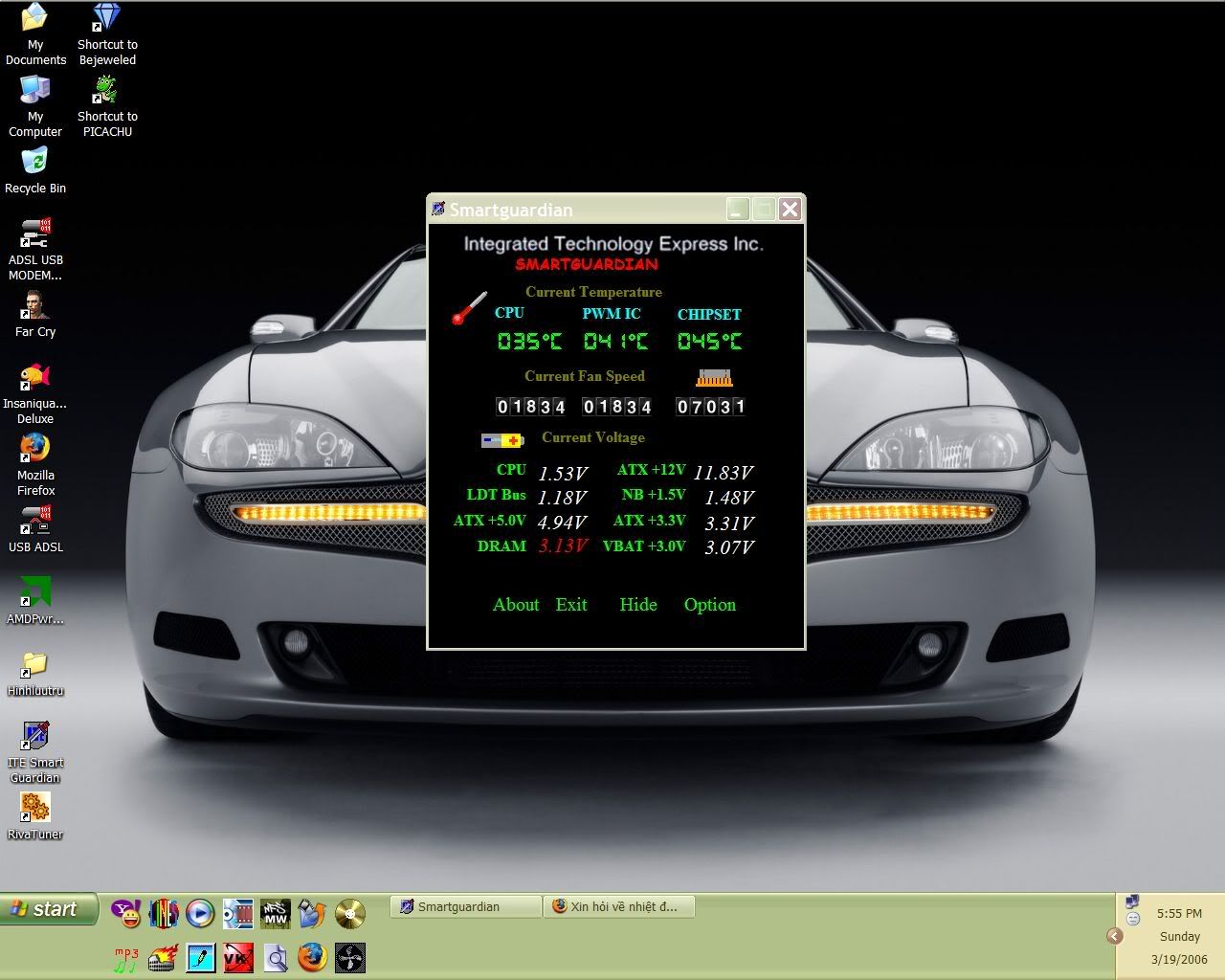
Task: Click the red DRAM voltage value 3.13V
Action: [562, 546]
